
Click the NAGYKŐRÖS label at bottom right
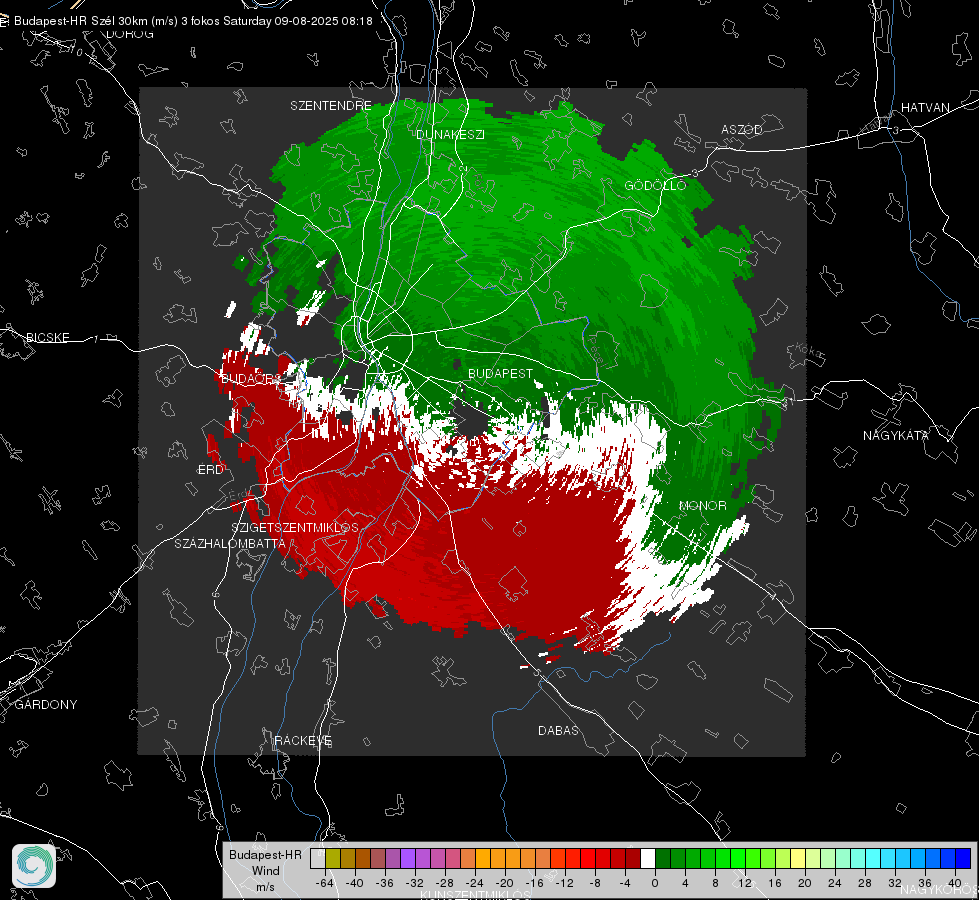click(x=939, y=889)
